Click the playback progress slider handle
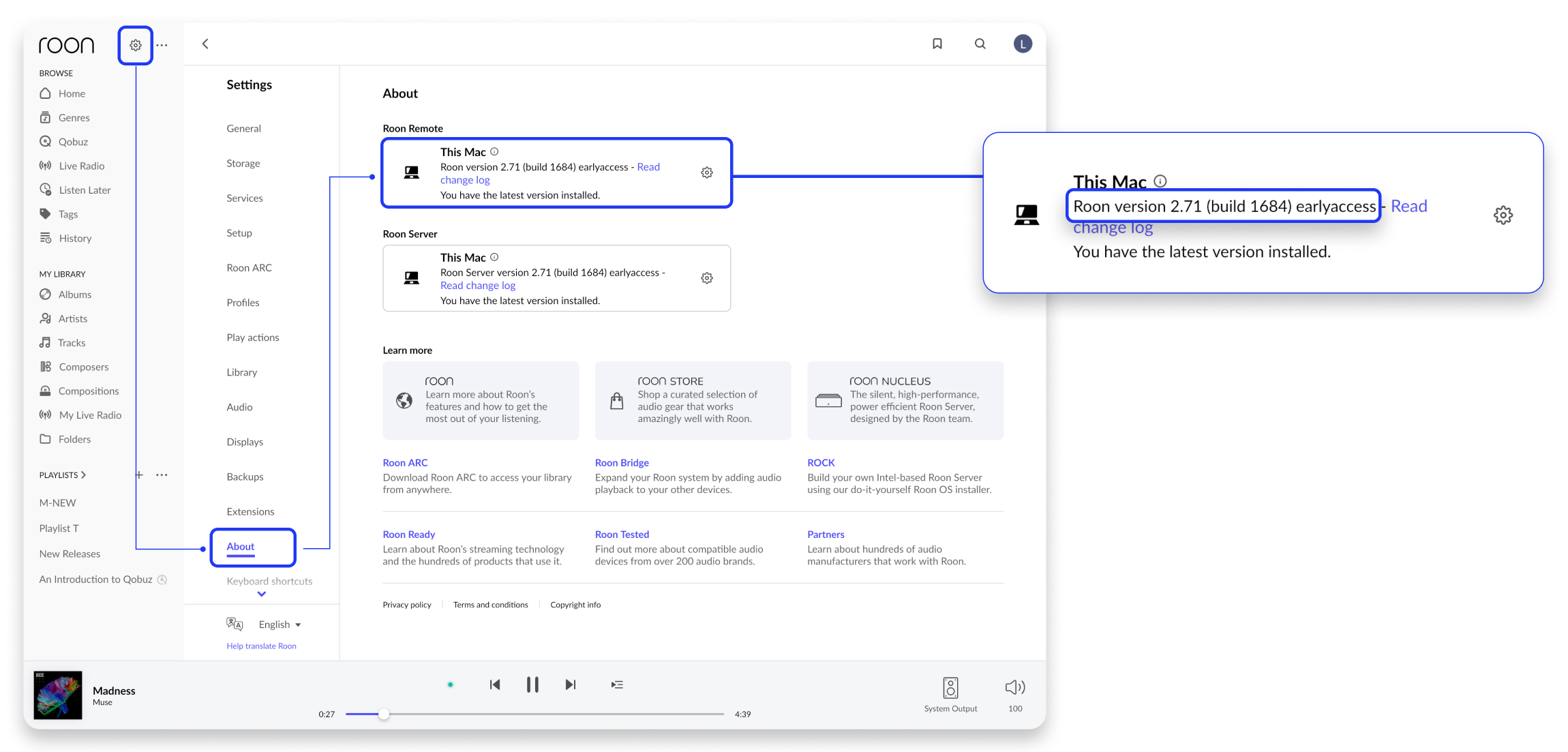This screenshot has width=1568, height=752. coord(384,714)
